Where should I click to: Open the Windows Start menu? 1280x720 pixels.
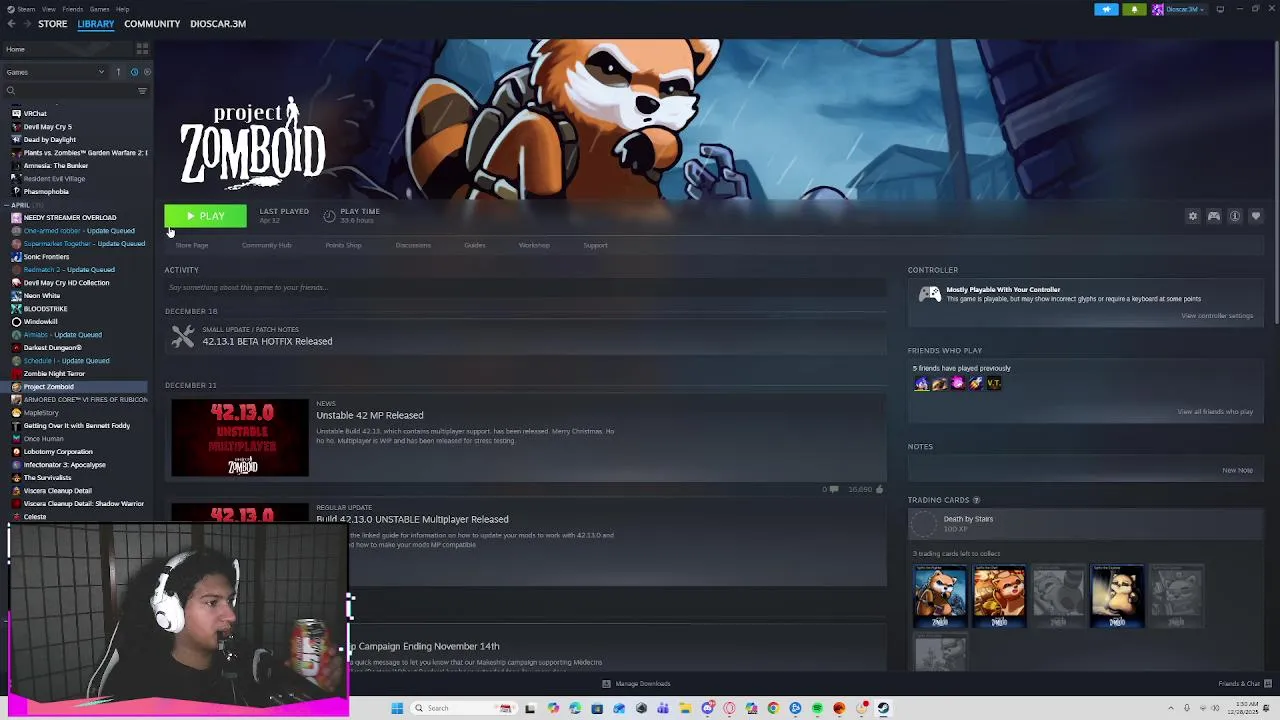pos(397,708)
